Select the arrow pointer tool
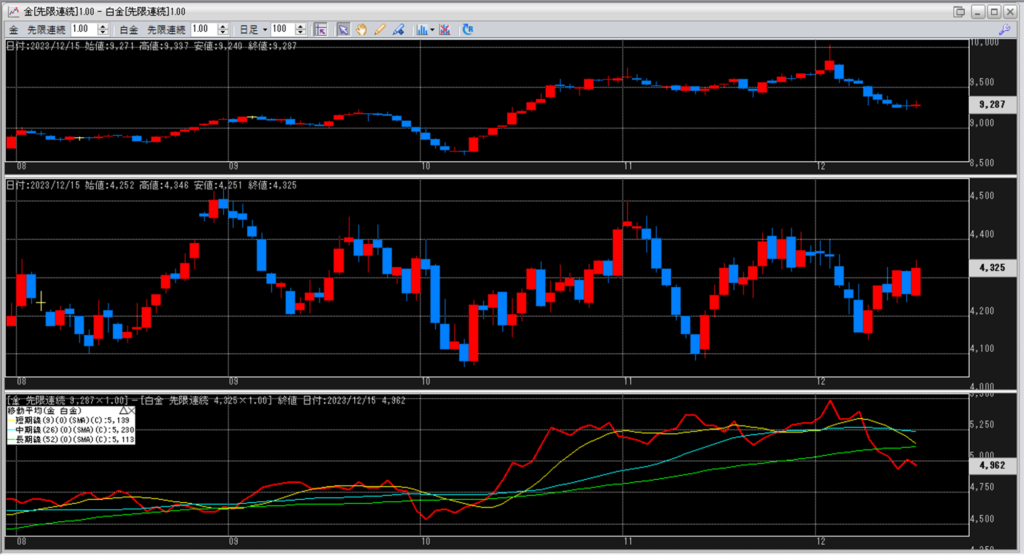The image size is (1024, 555). click(x=343, y=29)
